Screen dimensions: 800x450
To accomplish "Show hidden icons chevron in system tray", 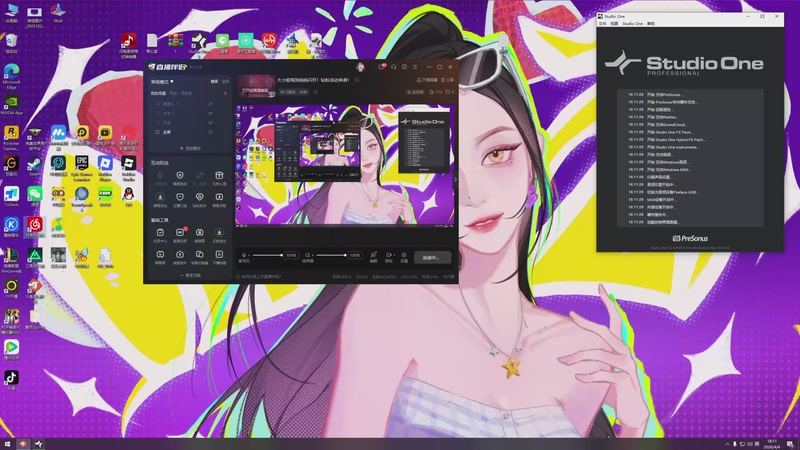I will click(x=728, y=444).
